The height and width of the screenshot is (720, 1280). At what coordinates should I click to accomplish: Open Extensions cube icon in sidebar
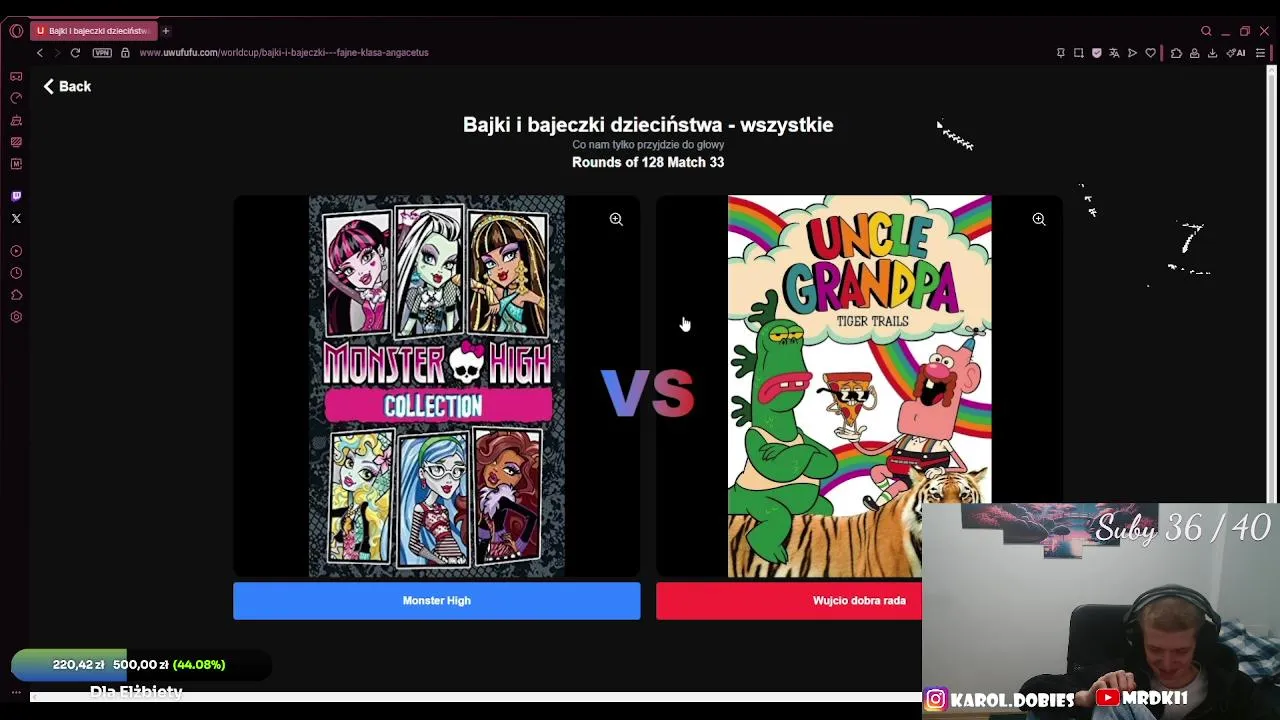click(x=16, y=295)
